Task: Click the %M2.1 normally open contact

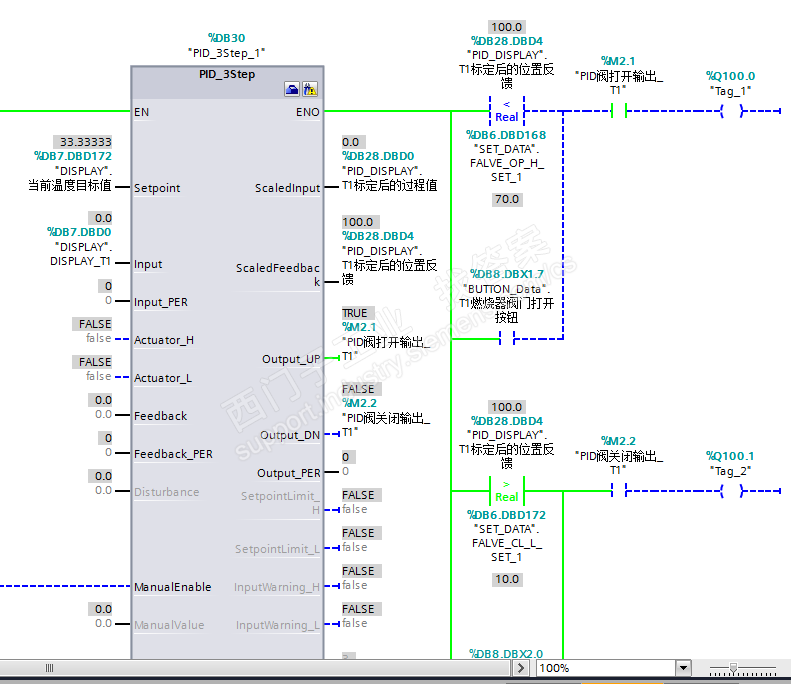Action: pyautogui.click(x=618, y=110)
